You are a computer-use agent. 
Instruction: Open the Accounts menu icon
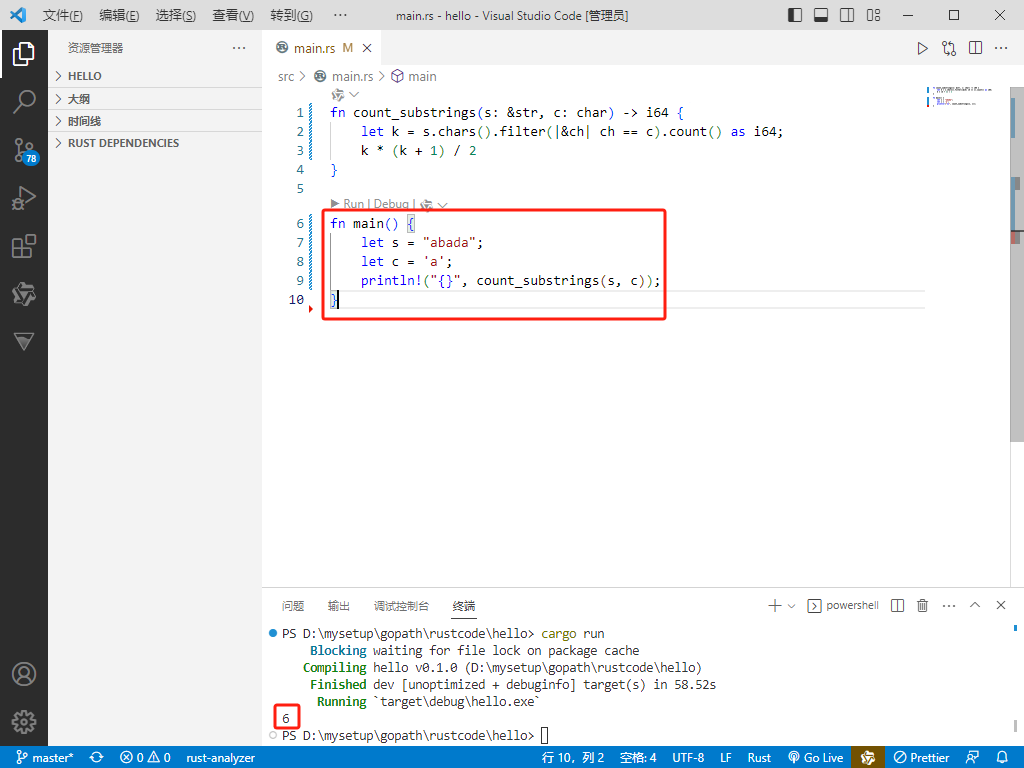click(x=24, y=674)
